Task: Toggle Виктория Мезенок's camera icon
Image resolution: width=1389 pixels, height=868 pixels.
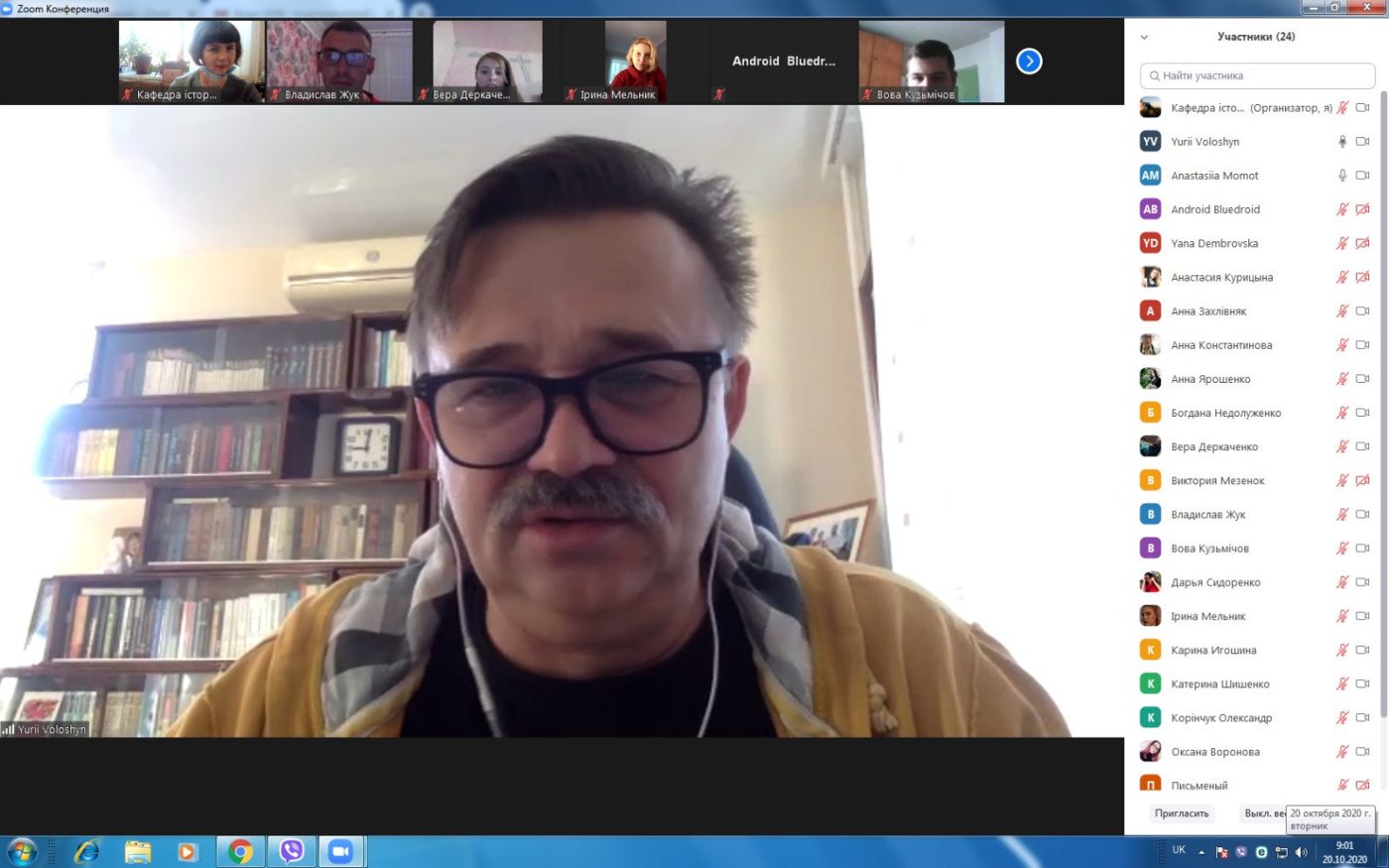Action: [x=1362, y=480]
